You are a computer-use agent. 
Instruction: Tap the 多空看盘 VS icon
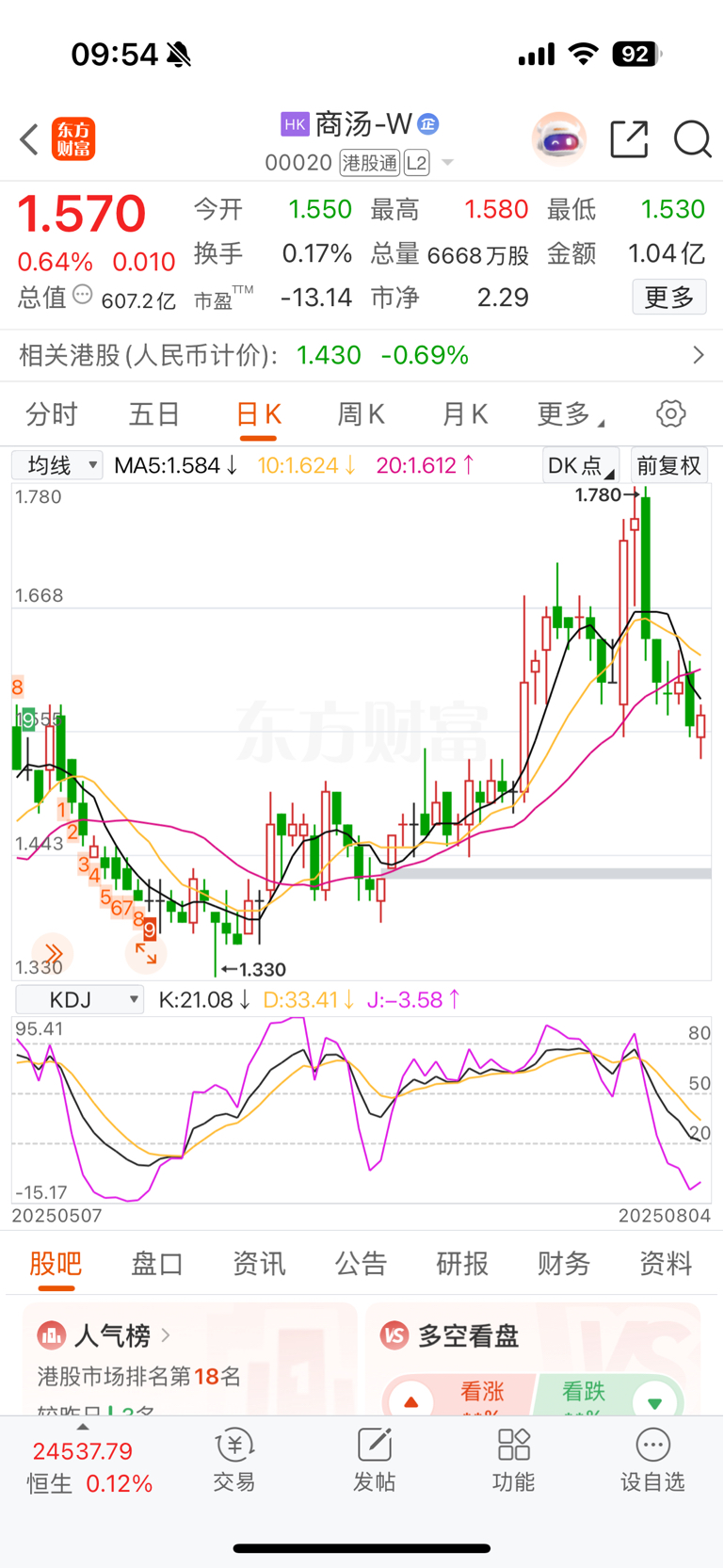point(394,1334)
